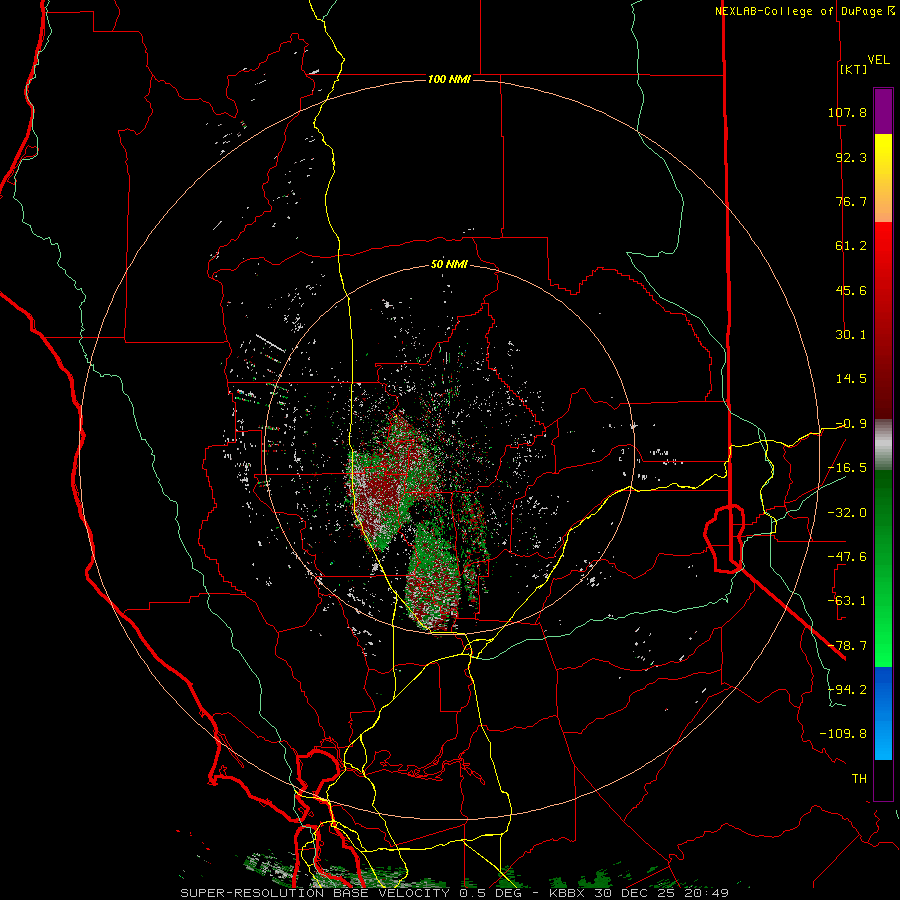Click the 30.1 velocity scale value
The width and height of the screenshot is (900, 900).
point(851,335)
